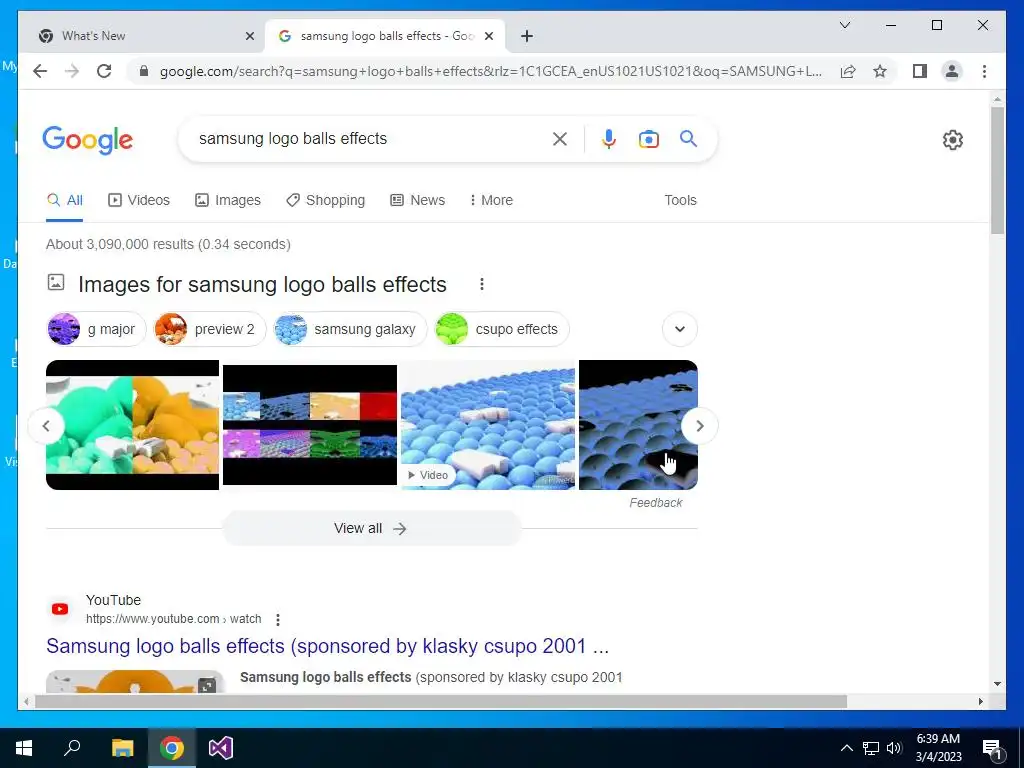
Task: Open Google quick settings gear
Action: pyautogui.click(x=953, y=140)
